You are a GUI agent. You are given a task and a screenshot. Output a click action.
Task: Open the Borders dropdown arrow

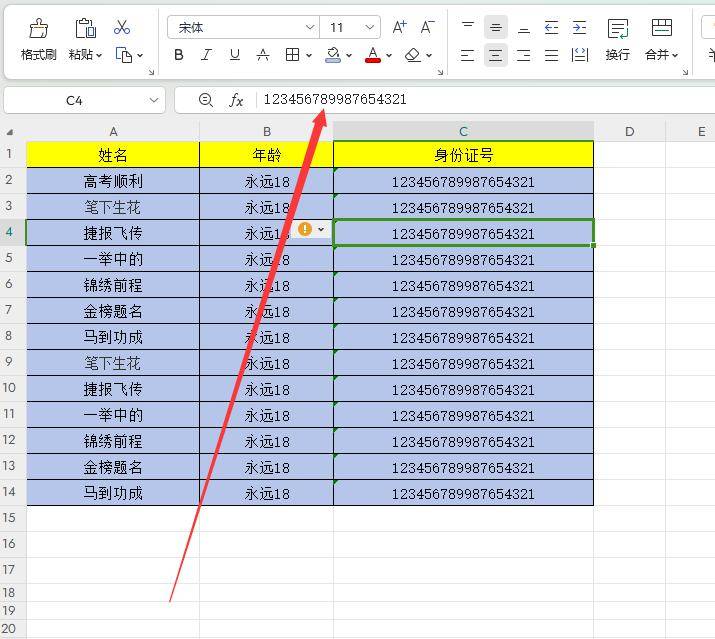click(x=309, y=56)
